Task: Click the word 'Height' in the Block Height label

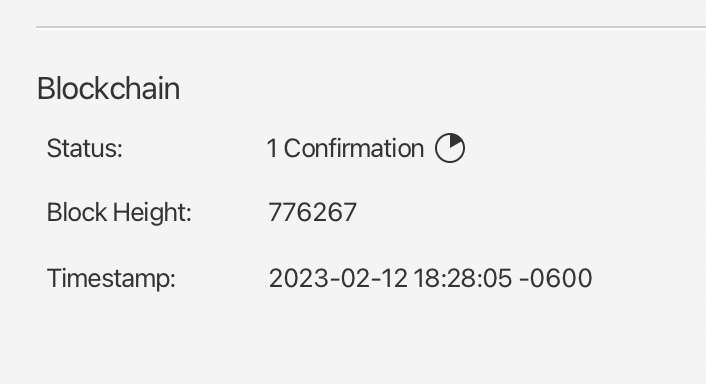Action: tap(152, 212)
